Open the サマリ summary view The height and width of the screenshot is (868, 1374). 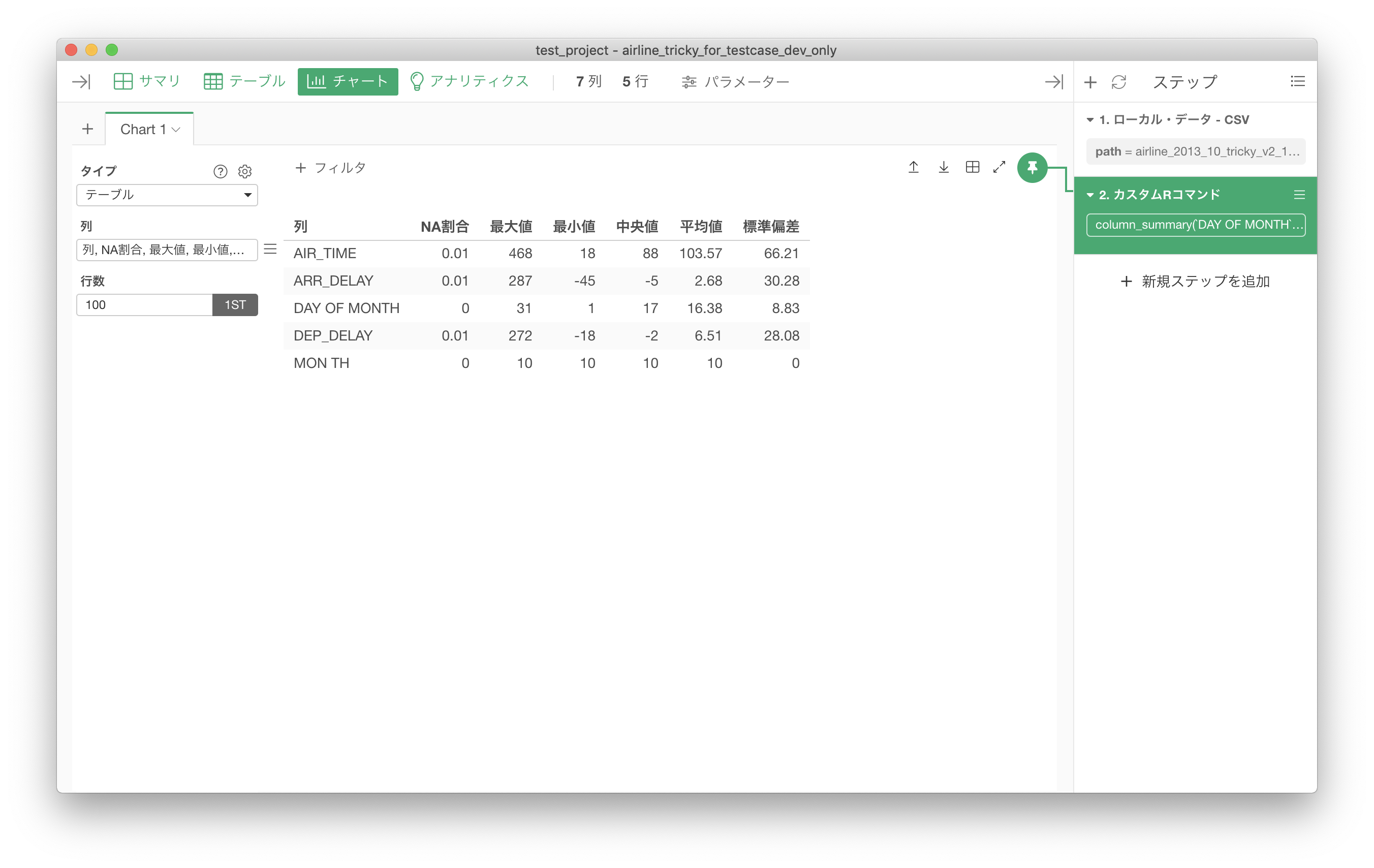point(147,82)
